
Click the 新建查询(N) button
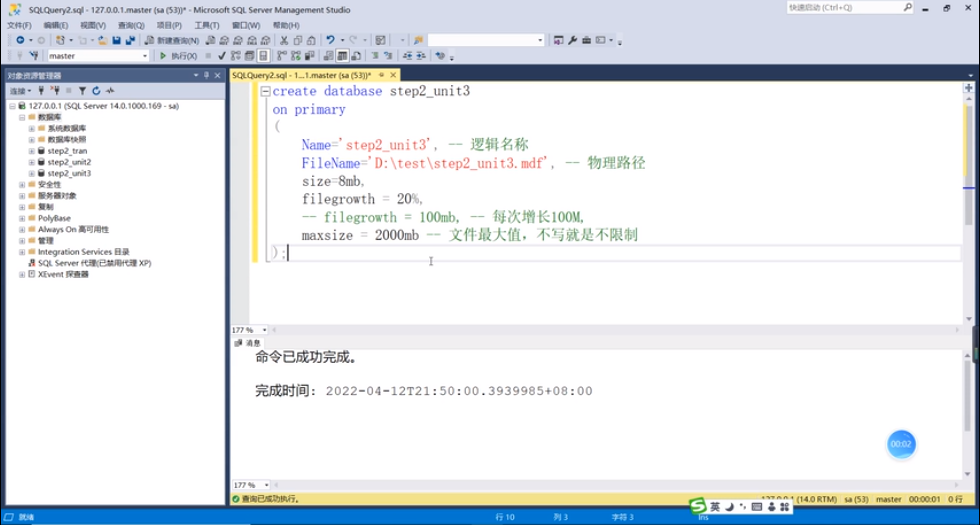pyautogui.click(x=172, y=40)
